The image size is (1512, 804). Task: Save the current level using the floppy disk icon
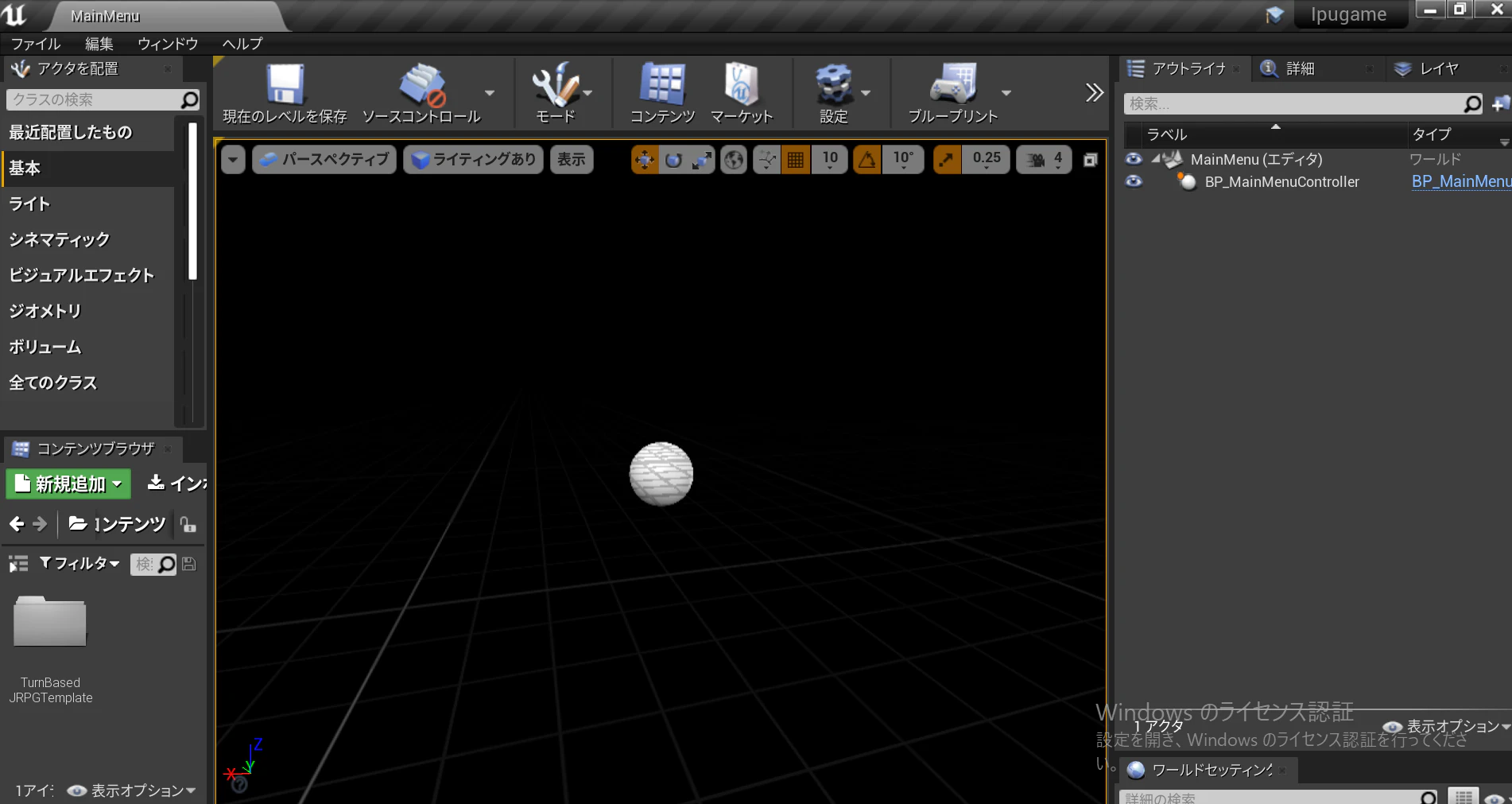(285, 84)
